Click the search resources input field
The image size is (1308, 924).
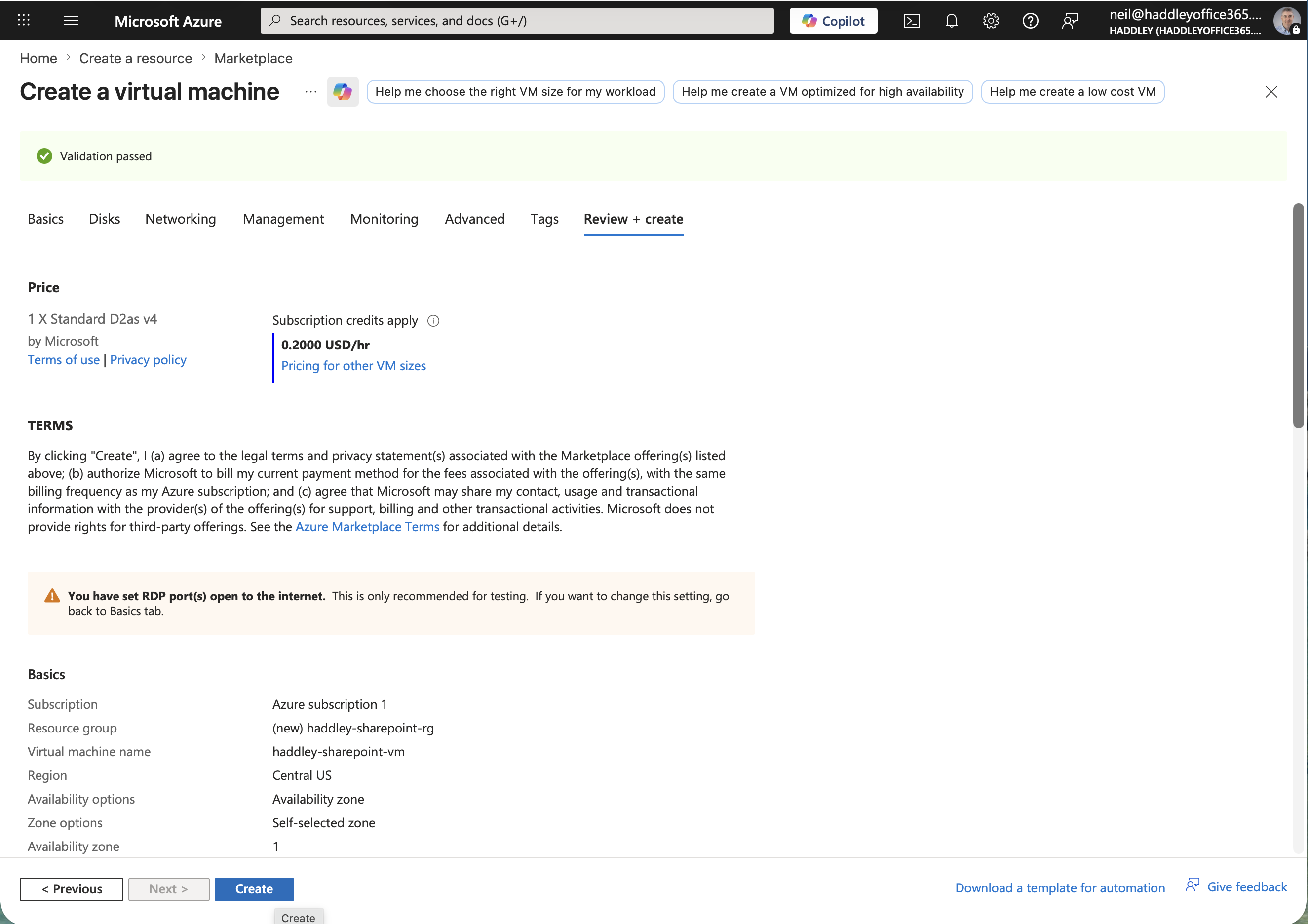pos(517,21)
